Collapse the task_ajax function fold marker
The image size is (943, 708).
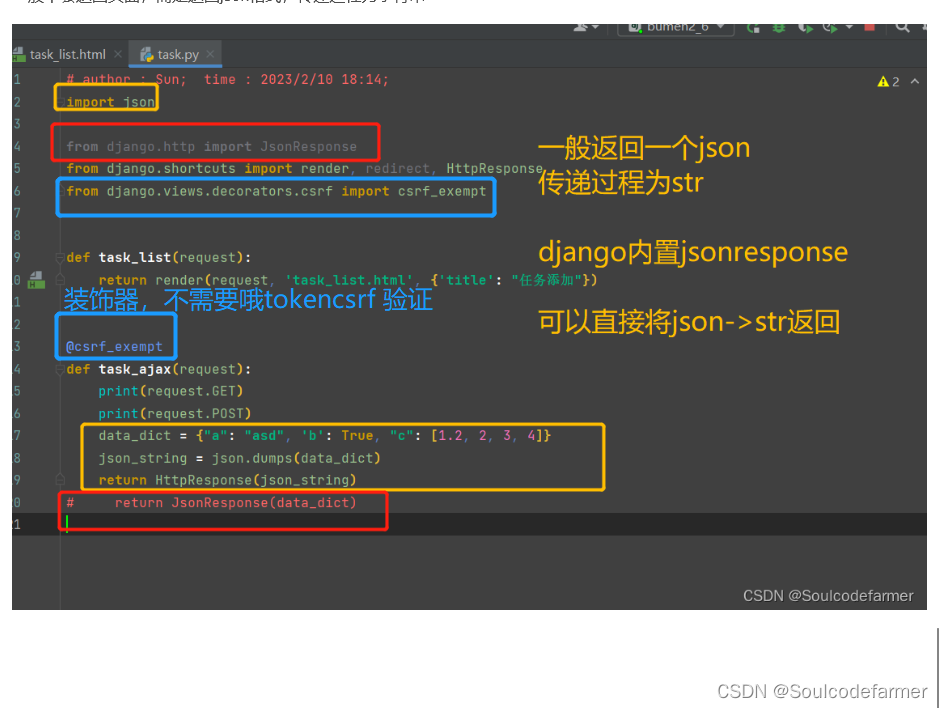[60, 370]
